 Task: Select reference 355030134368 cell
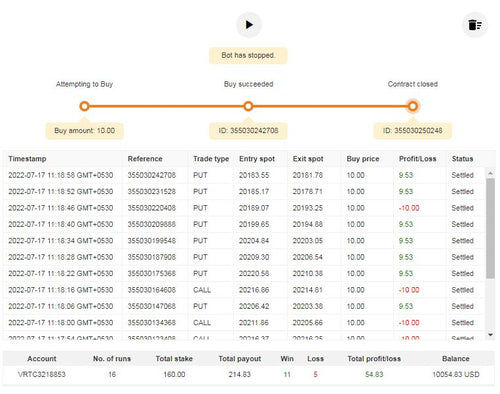(x=152, y=323)
